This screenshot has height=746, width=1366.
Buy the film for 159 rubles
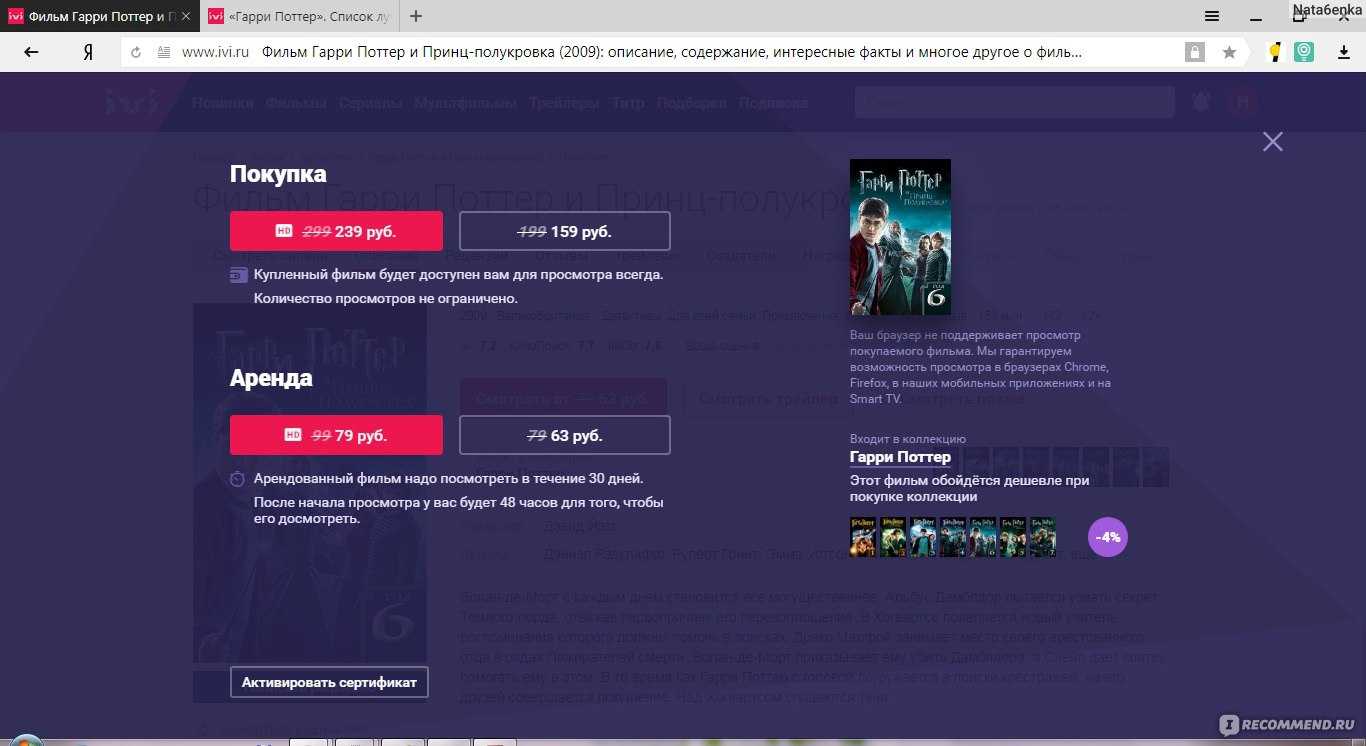pyautogui.click(x=565, y=231)
